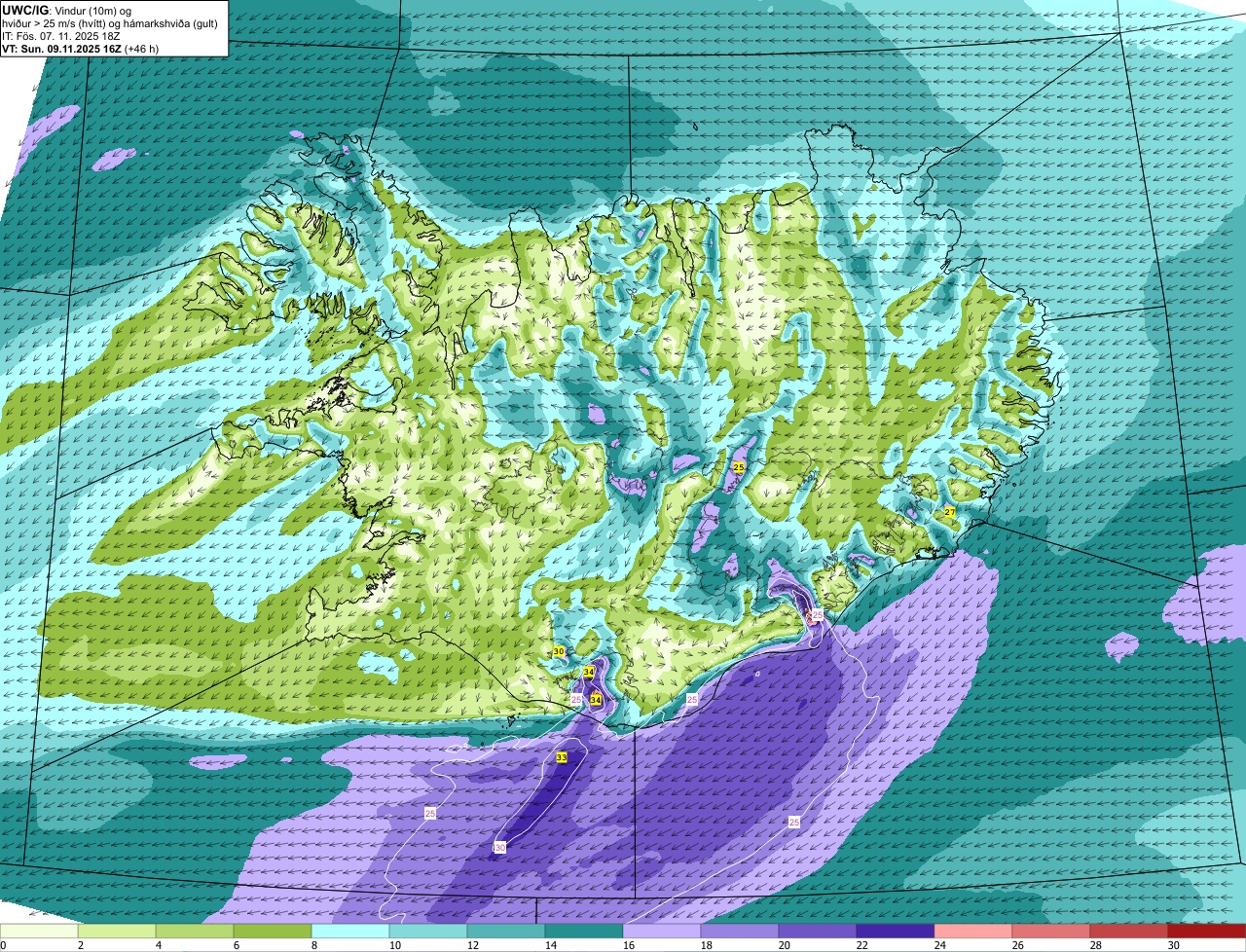Image resolution: width=1246 pixels, height=952 pixels.
Task: Select the white 30 contour label over the ocean
Action: 499,848
